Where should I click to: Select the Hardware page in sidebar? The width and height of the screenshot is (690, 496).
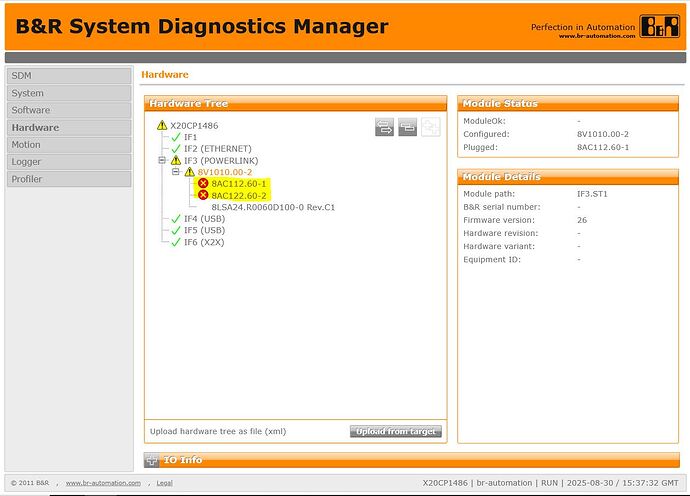69,127
